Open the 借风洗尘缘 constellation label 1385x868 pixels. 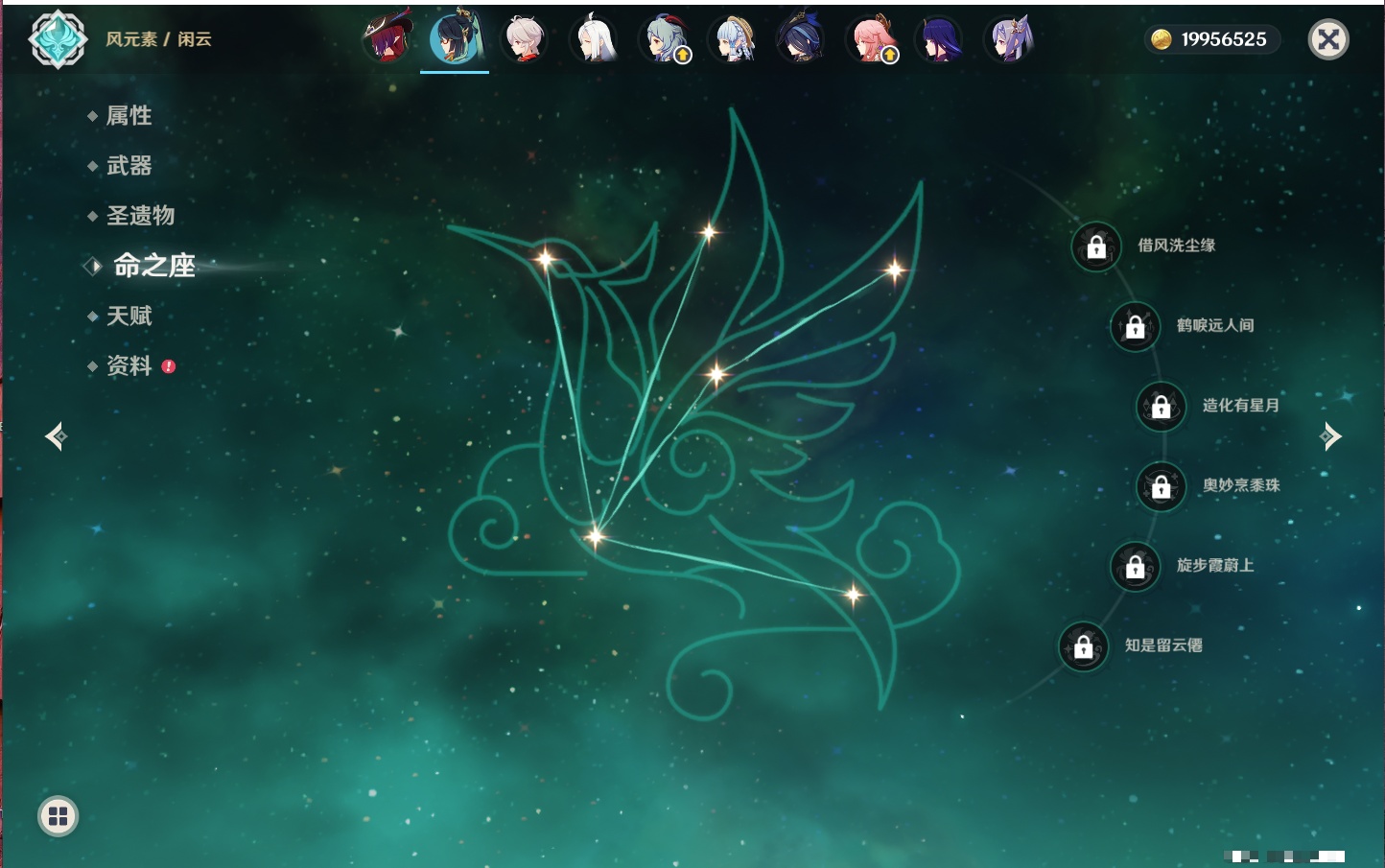click(x=1177, y=246)
